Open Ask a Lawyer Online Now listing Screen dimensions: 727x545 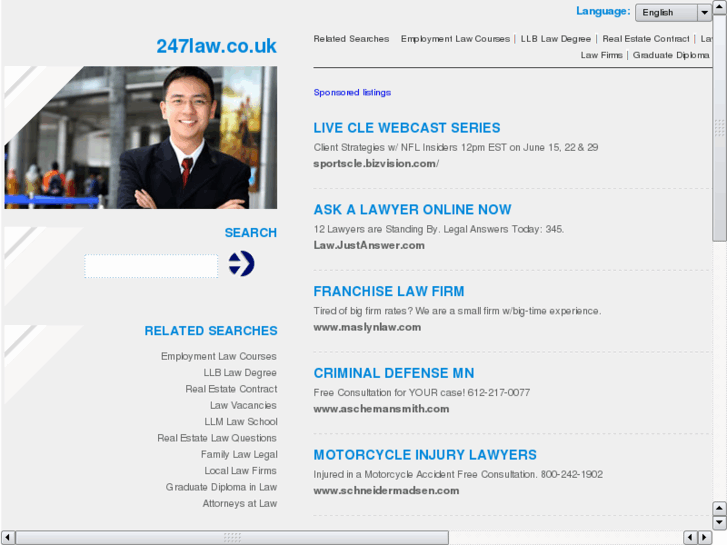coord(412,210)
